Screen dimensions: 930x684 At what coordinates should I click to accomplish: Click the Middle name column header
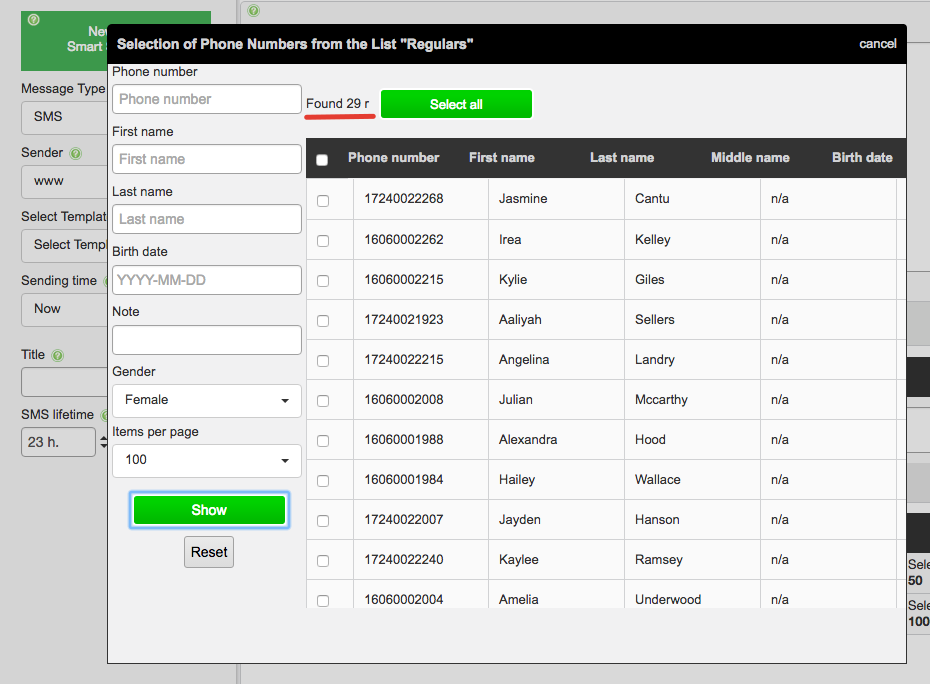tap(750, 158)
